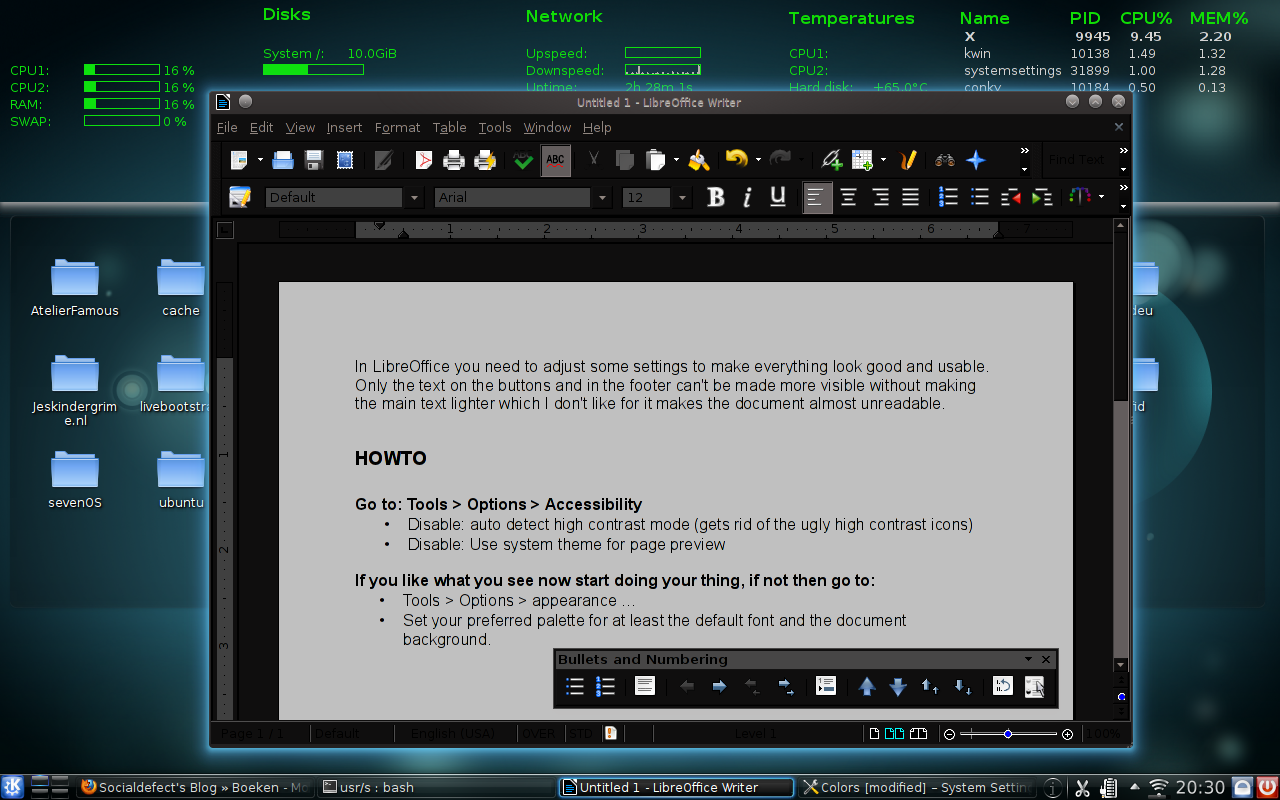Click the Underline icon
Screen dimensions: 1280x800
point(778,197)
